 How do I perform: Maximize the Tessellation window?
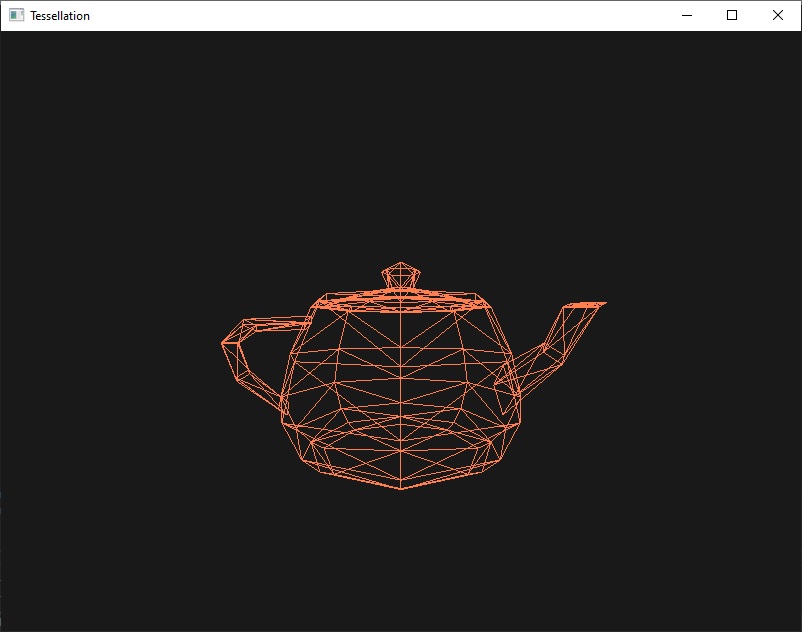click(732, 15)
